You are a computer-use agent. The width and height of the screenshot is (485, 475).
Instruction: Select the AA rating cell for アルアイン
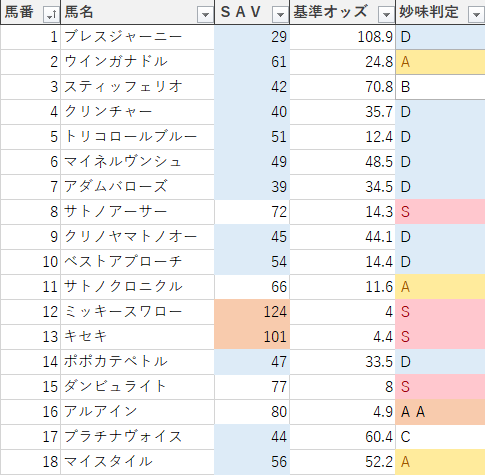[440, 412]
